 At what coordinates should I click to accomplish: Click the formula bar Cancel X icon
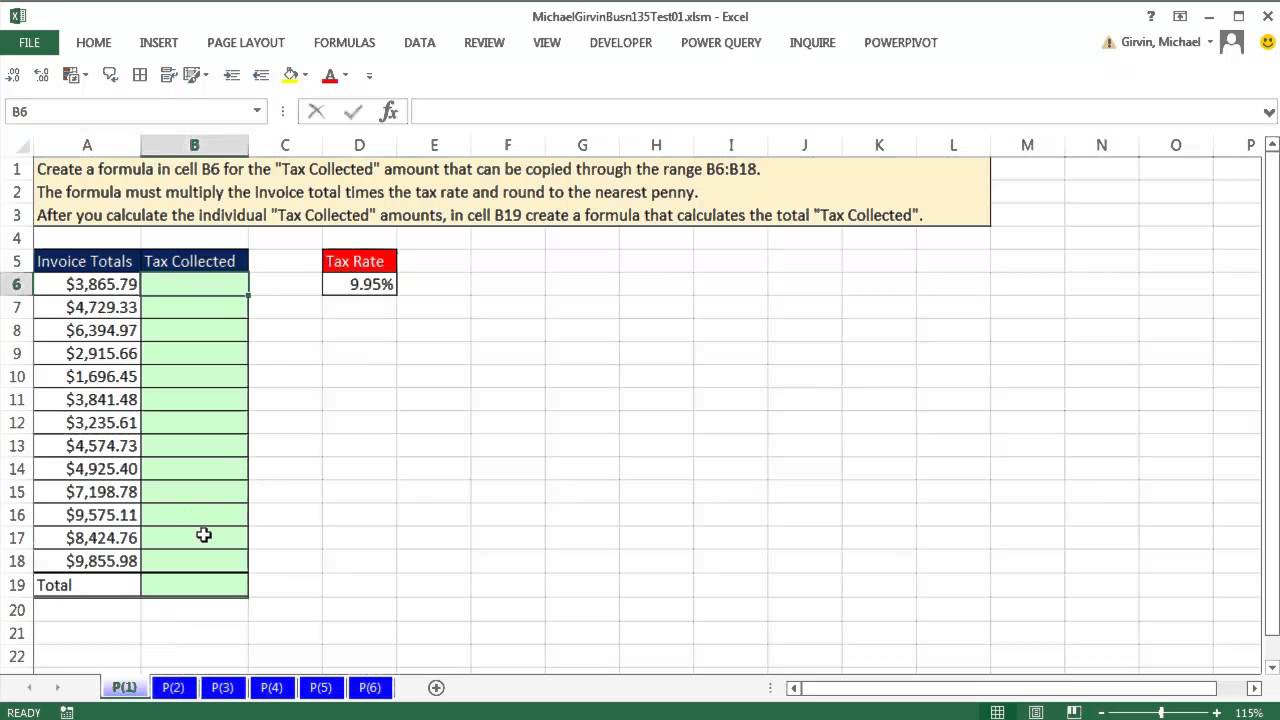(316, 111)
